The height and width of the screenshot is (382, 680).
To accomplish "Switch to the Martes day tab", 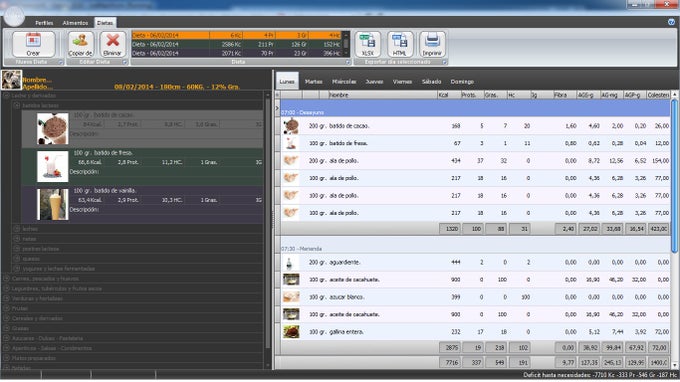I will (x=314, y=82).
